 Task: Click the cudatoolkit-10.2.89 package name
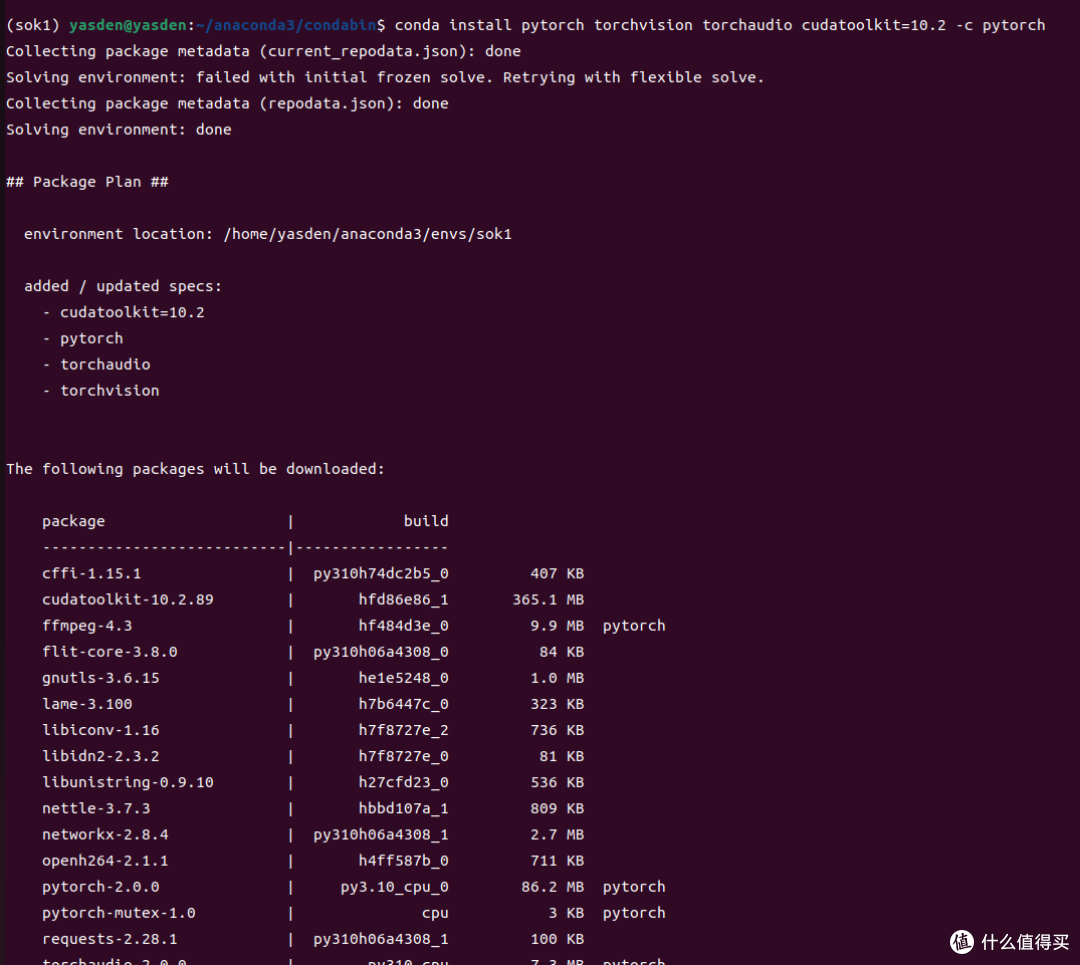click(x=127, y=600)
